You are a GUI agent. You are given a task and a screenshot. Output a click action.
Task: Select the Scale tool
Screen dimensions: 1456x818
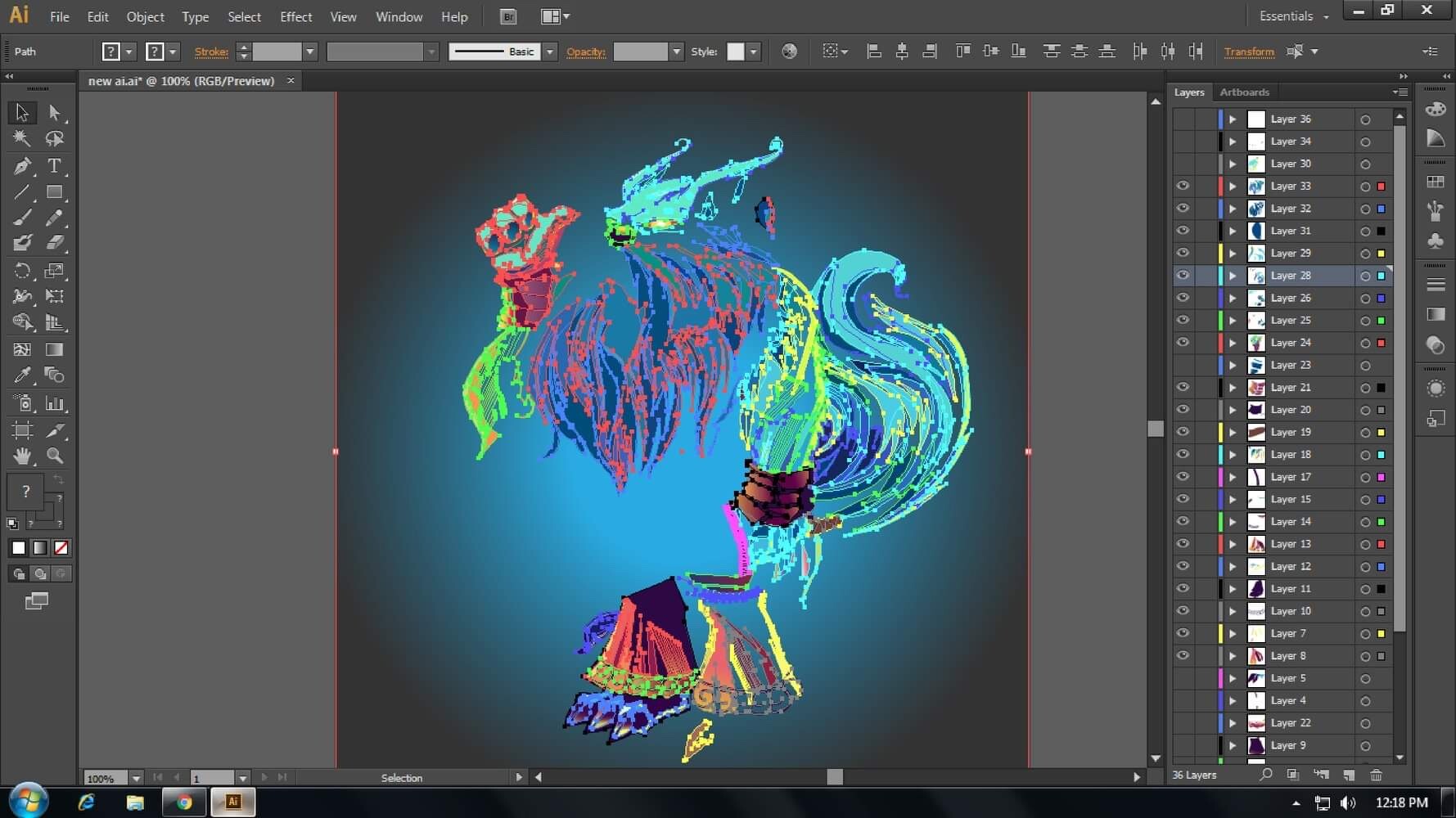pyautogui.click(x=54, y=270)
